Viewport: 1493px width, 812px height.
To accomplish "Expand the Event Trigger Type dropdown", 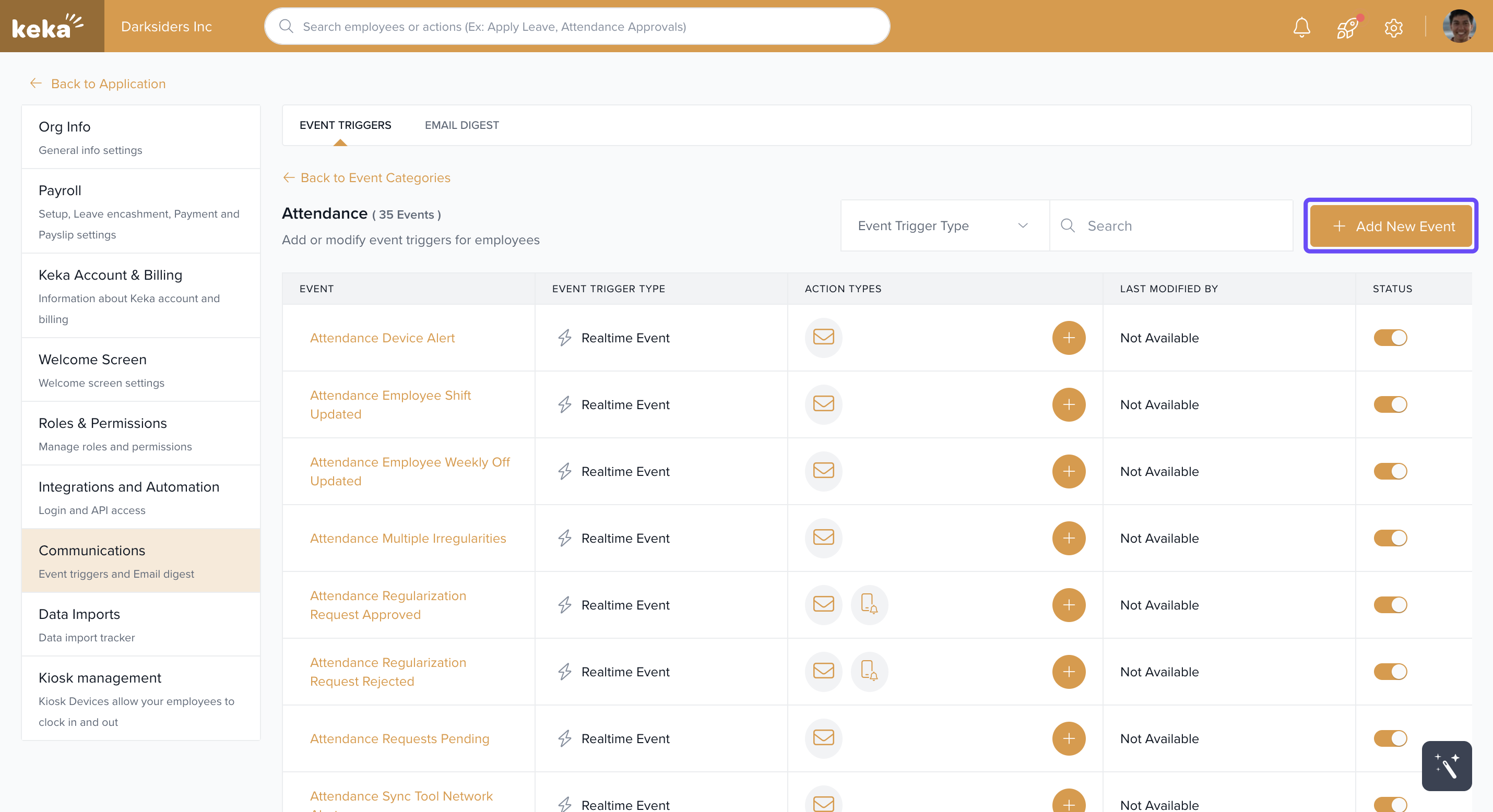I will click(x=943, y=225).
